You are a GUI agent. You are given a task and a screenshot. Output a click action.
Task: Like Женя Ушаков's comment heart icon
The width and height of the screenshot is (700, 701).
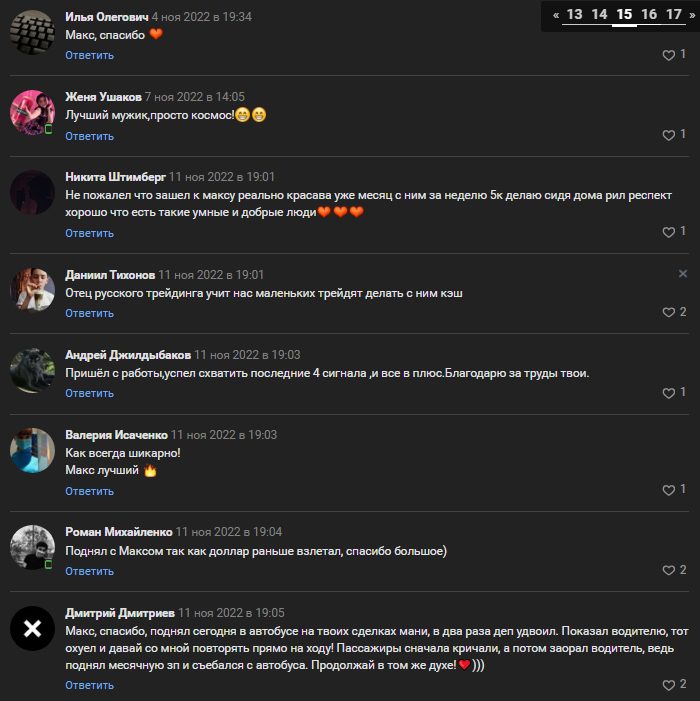click(x=668, y=135)
